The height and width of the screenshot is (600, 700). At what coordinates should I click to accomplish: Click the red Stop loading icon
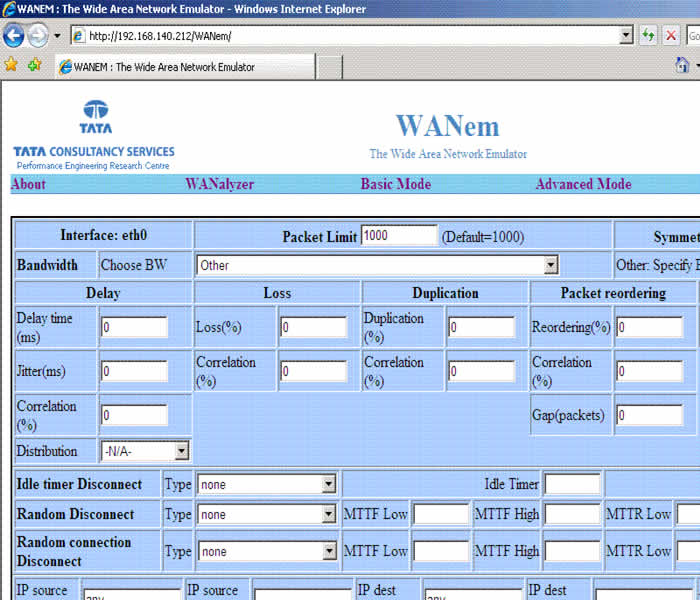click(672, 36)
